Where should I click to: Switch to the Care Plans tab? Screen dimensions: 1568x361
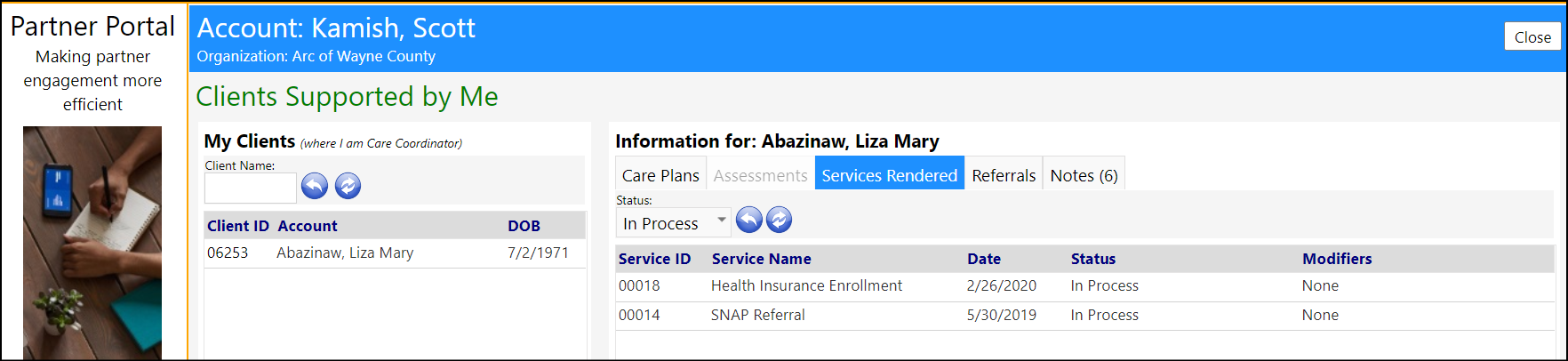(x=660, y=175)
